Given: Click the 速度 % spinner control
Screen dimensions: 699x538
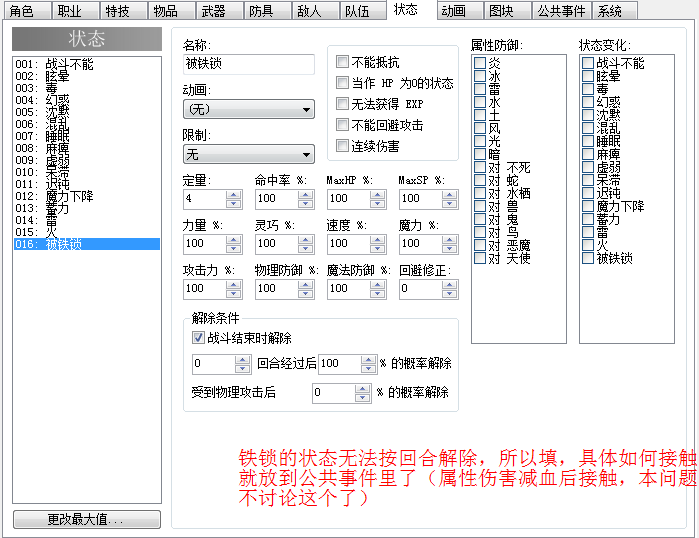Looking at the screenshot, I should [x=378, y=244].
